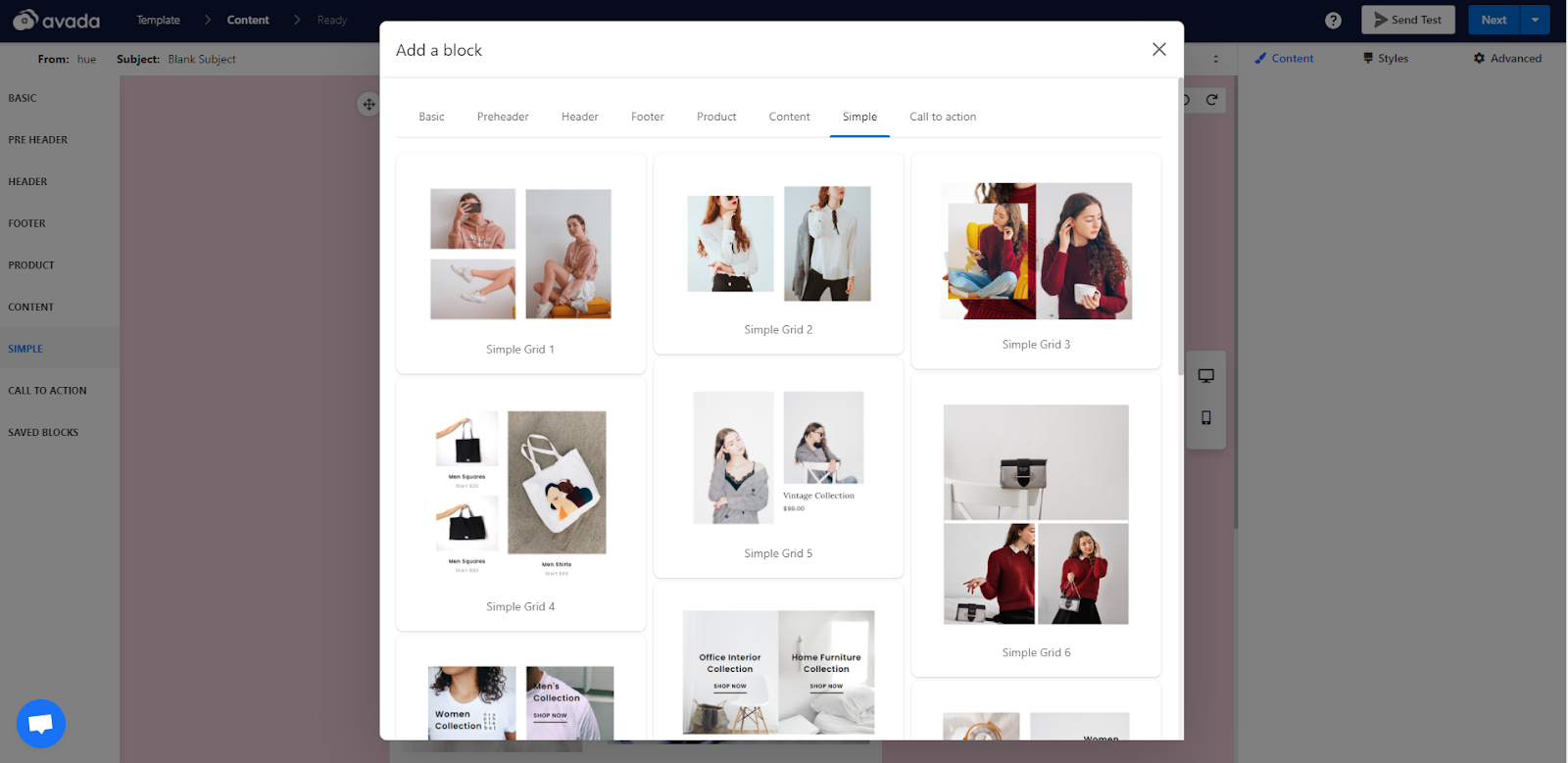Viewport: 1568px width, 763px height.
Task: Expand the Next button dropdown arrow
Action: point(1535,20)
